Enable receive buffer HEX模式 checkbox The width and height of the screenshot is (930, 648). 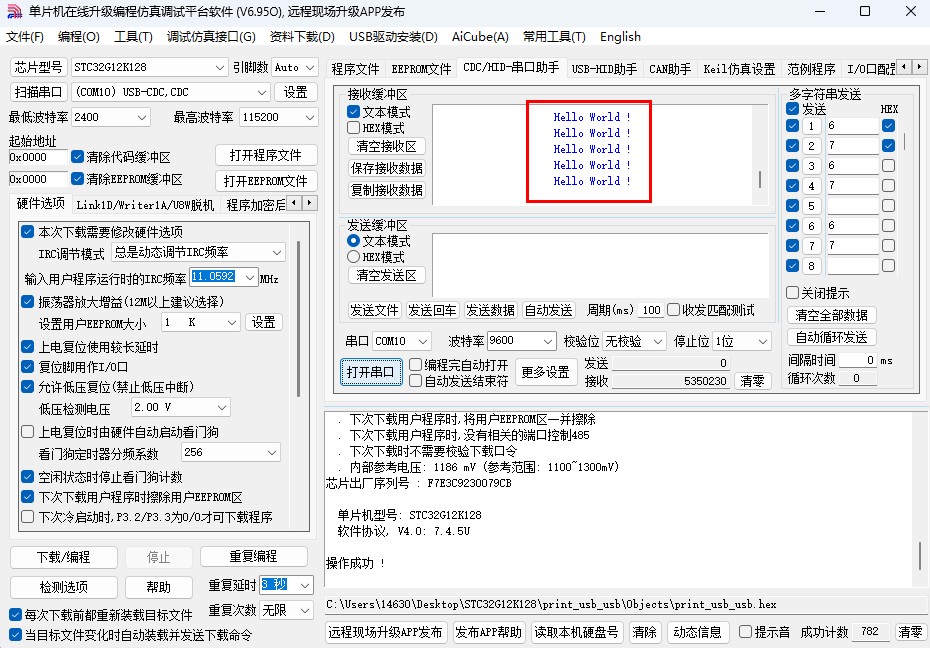pyautogui.click(x=353, y=127)
